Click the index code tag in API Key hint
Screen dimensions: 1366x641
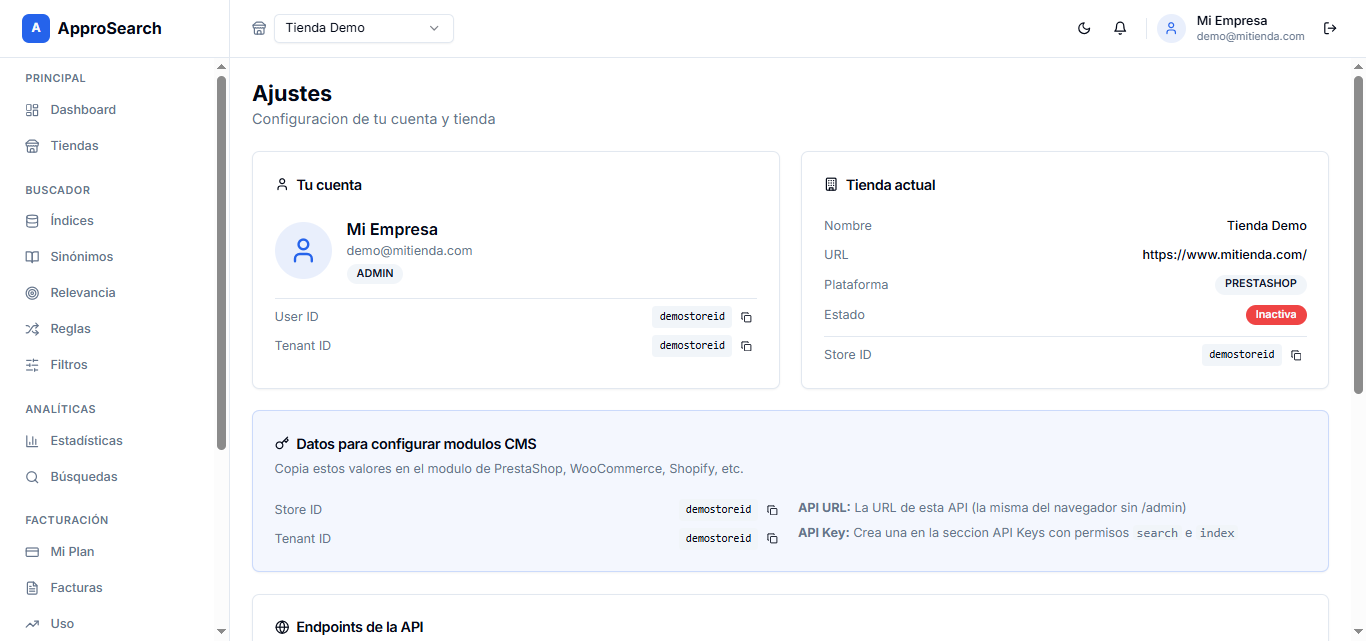point(1217,534)
